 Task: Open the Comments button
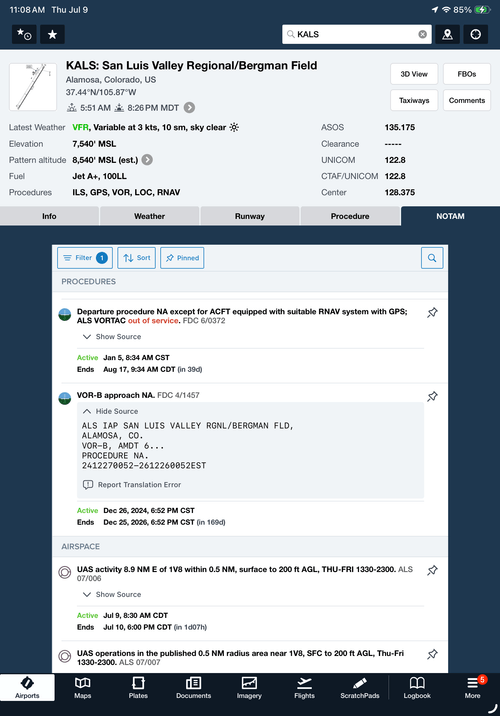pyautogui.click(x=467, y=100)
